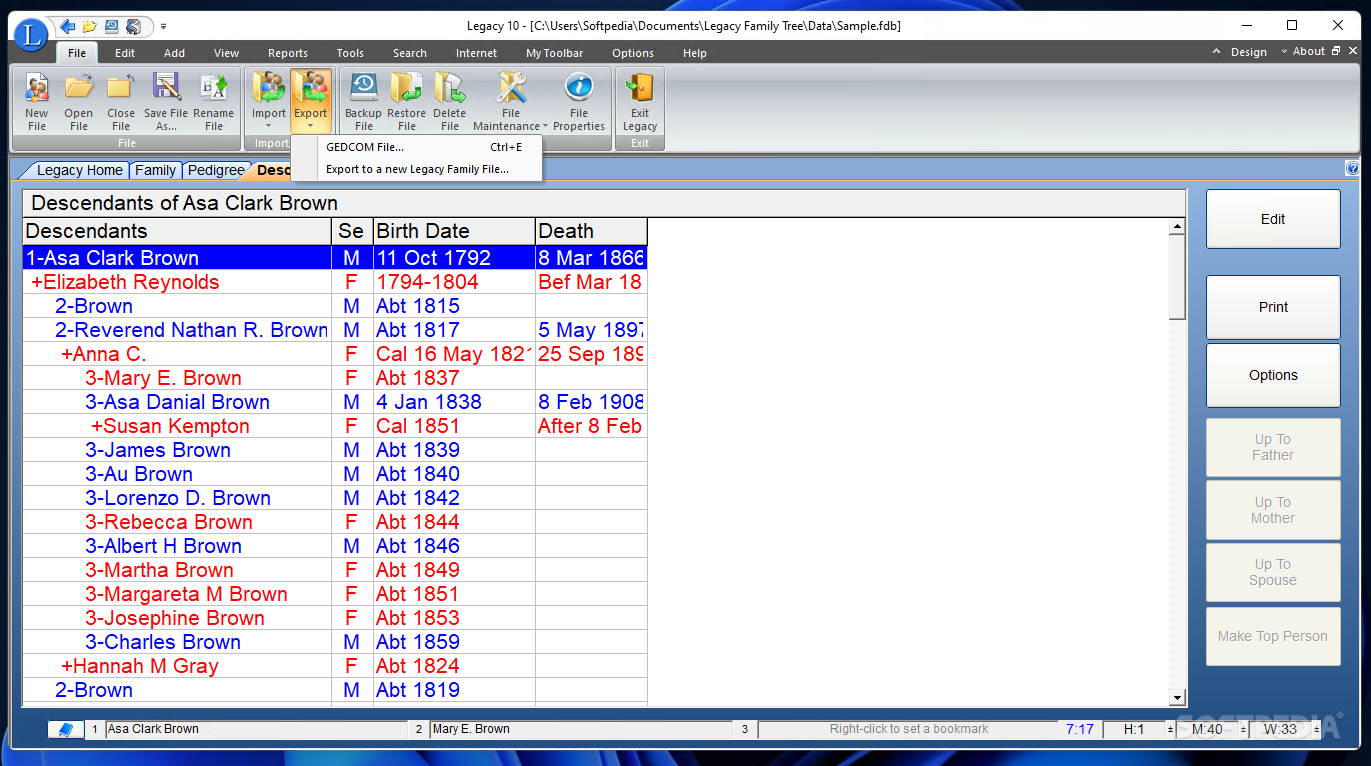1371x766 pixels.
Task: Click the bookmark book icon in the status bar
Action: (x=66, y=730)
